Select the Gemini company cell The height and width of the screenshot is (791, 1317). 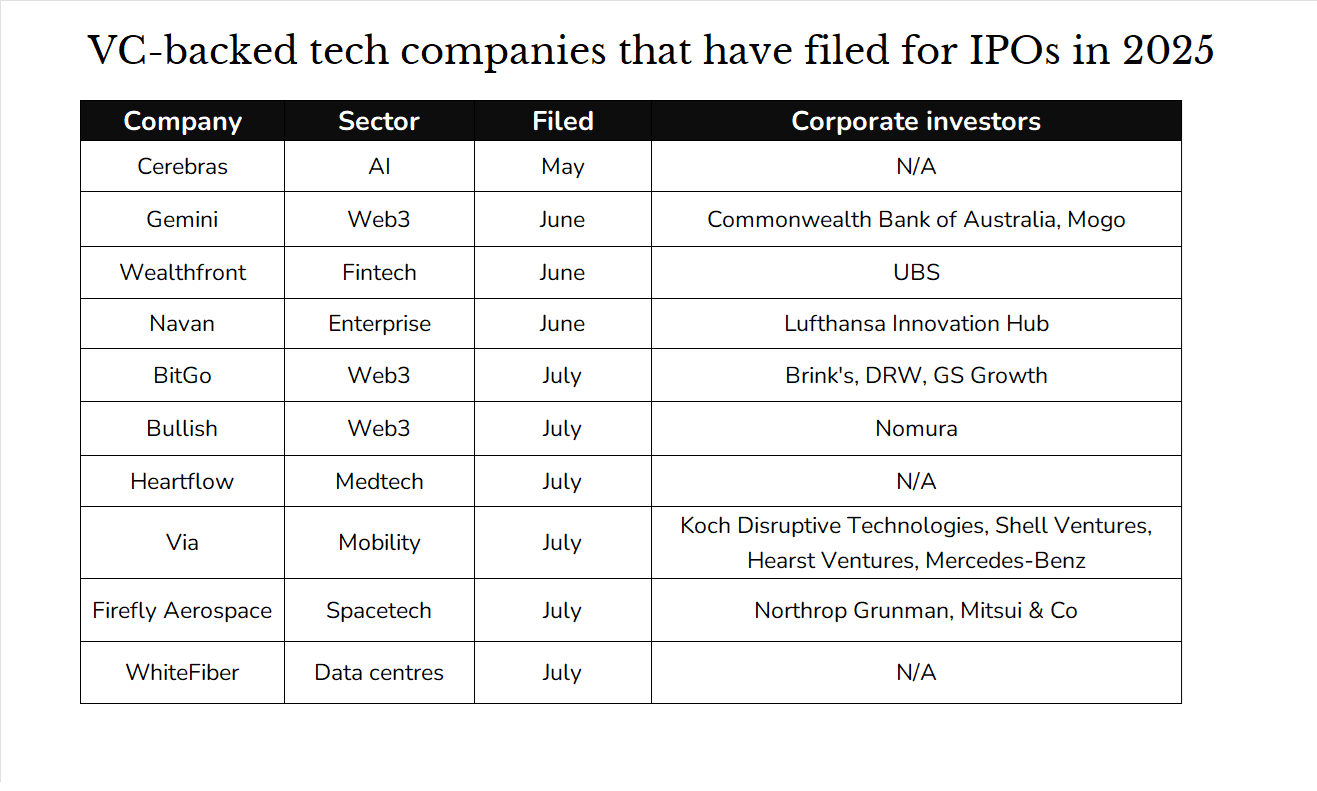[x=182, y=219]
